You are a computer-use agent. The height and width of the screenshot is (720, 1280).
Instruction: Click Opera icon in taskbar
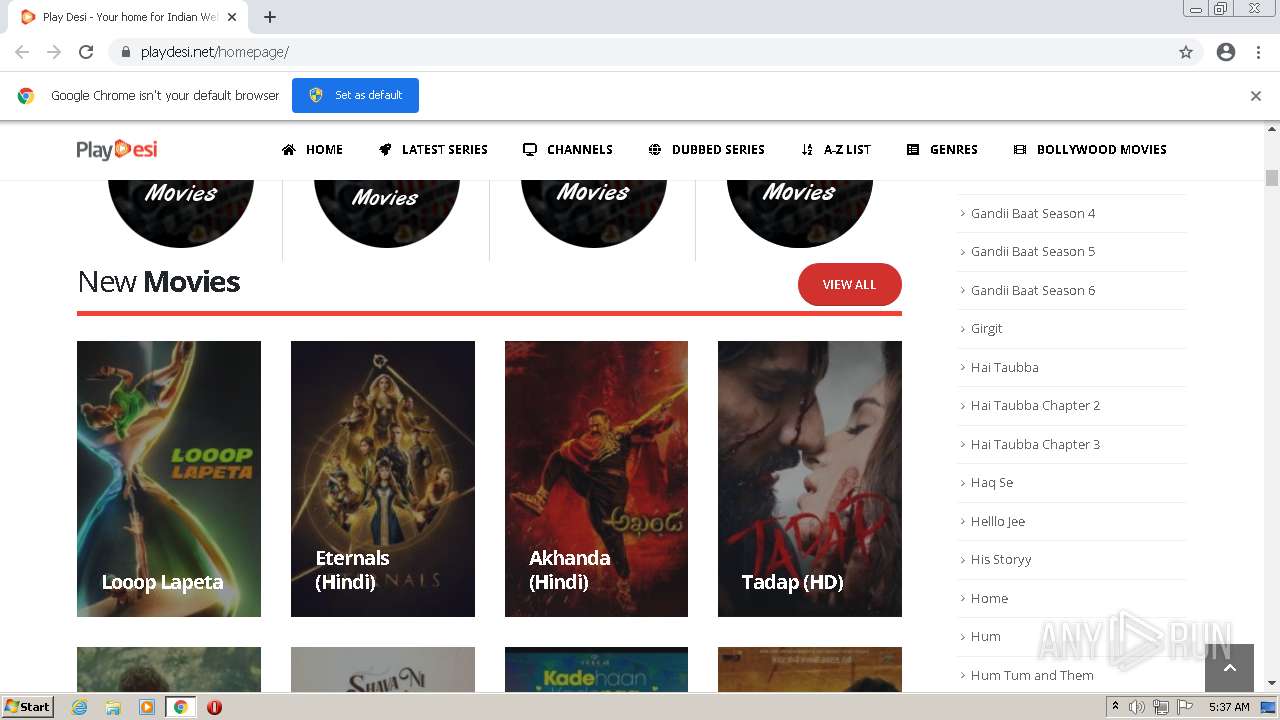pos(214,707)
